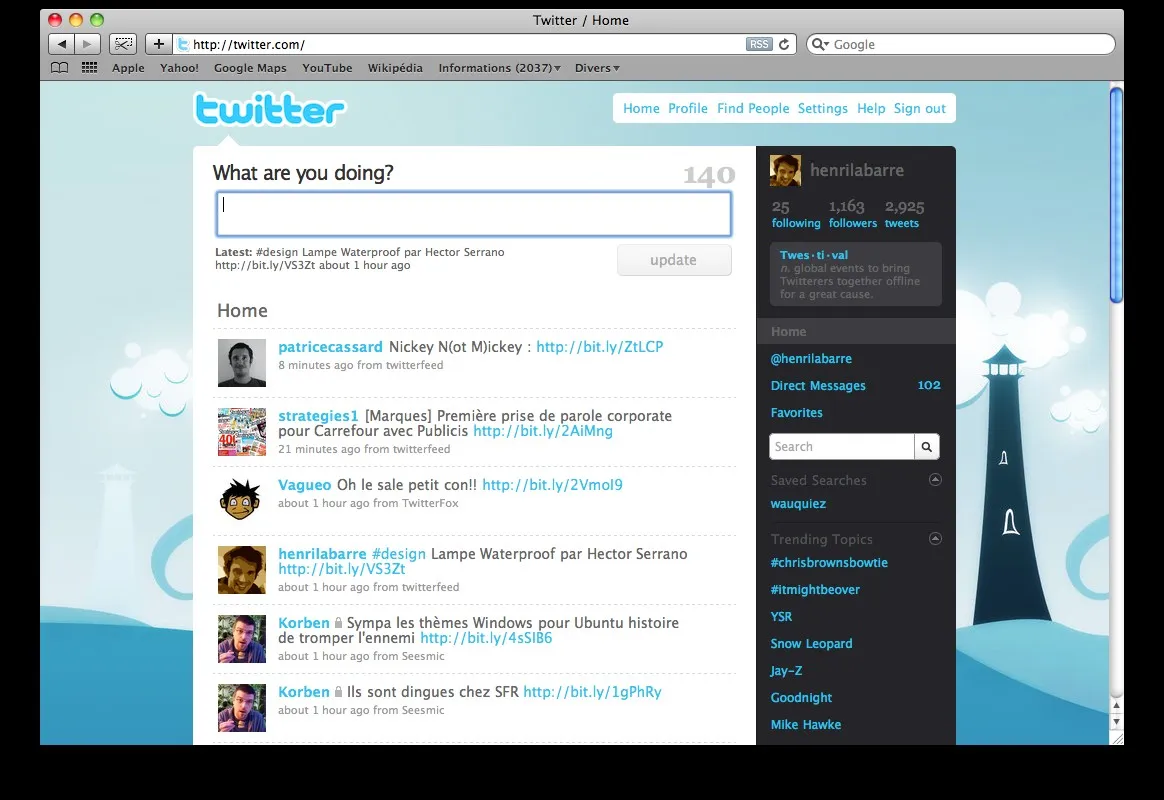Open the wauquiez saved search
Viewport: 1164px width, 800px height.
coord(798,503)
